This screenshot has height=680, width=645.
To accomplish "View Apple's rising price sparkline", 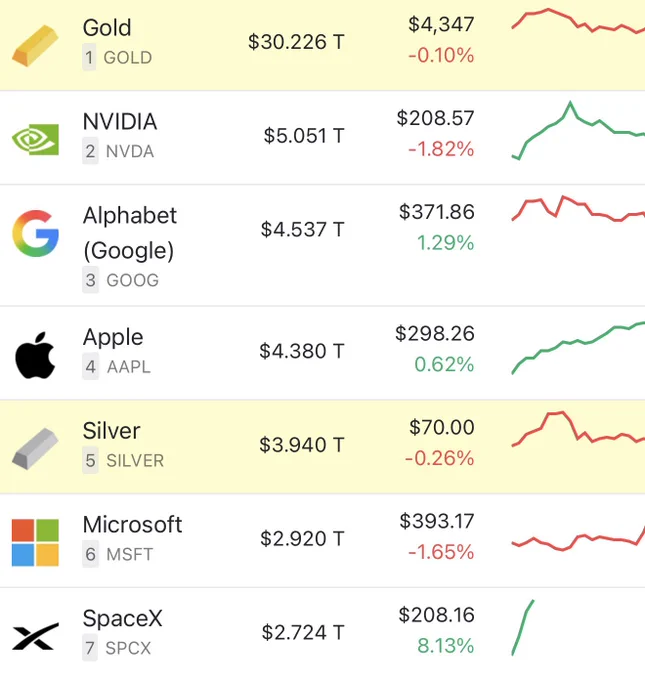I will coord(578,348).
